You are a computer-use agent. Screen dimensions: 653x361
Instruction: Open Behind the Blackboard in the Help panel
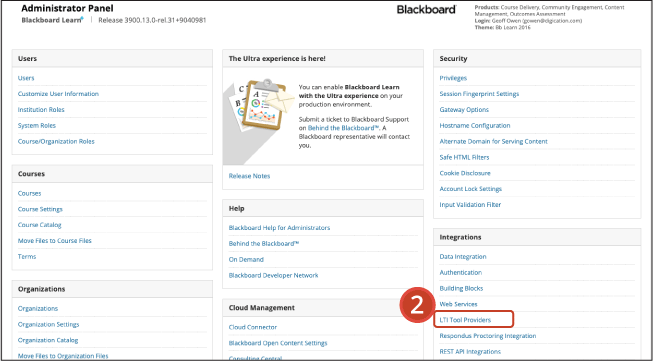coord(264,244)
